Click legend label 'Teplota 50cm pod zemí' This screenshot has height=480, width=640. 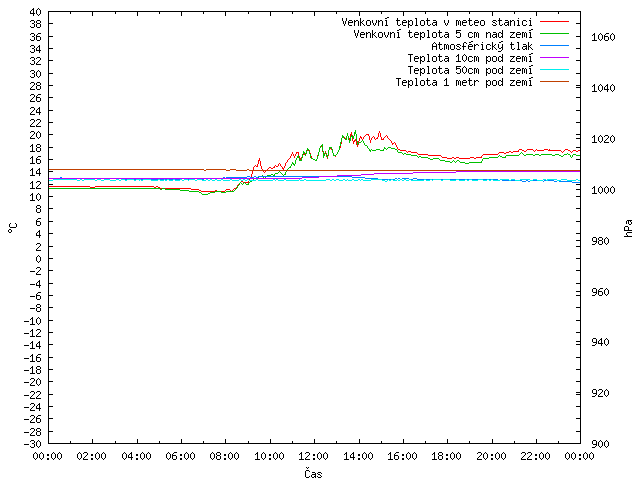tap(470, 70)
